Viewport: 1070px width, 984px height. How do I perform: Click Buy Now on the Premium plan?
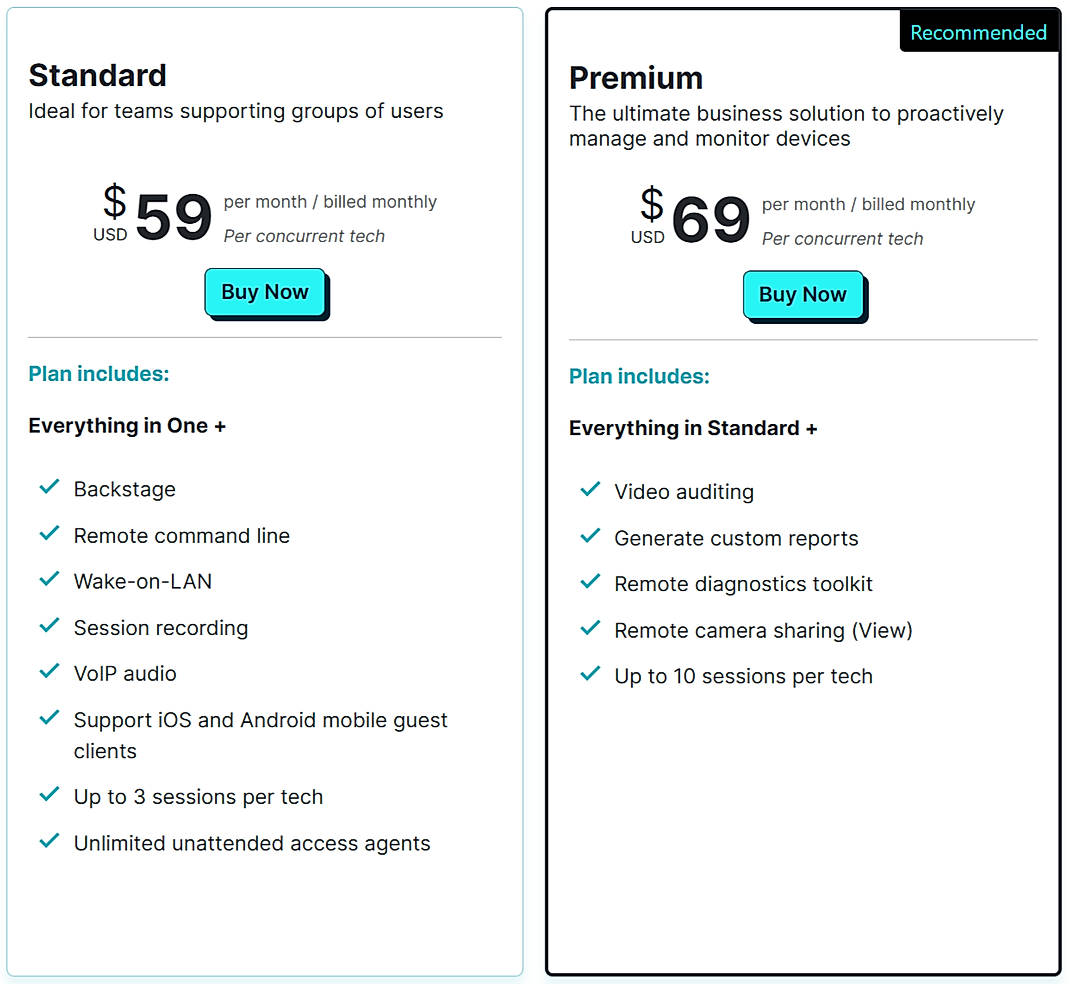coord(803,294)
